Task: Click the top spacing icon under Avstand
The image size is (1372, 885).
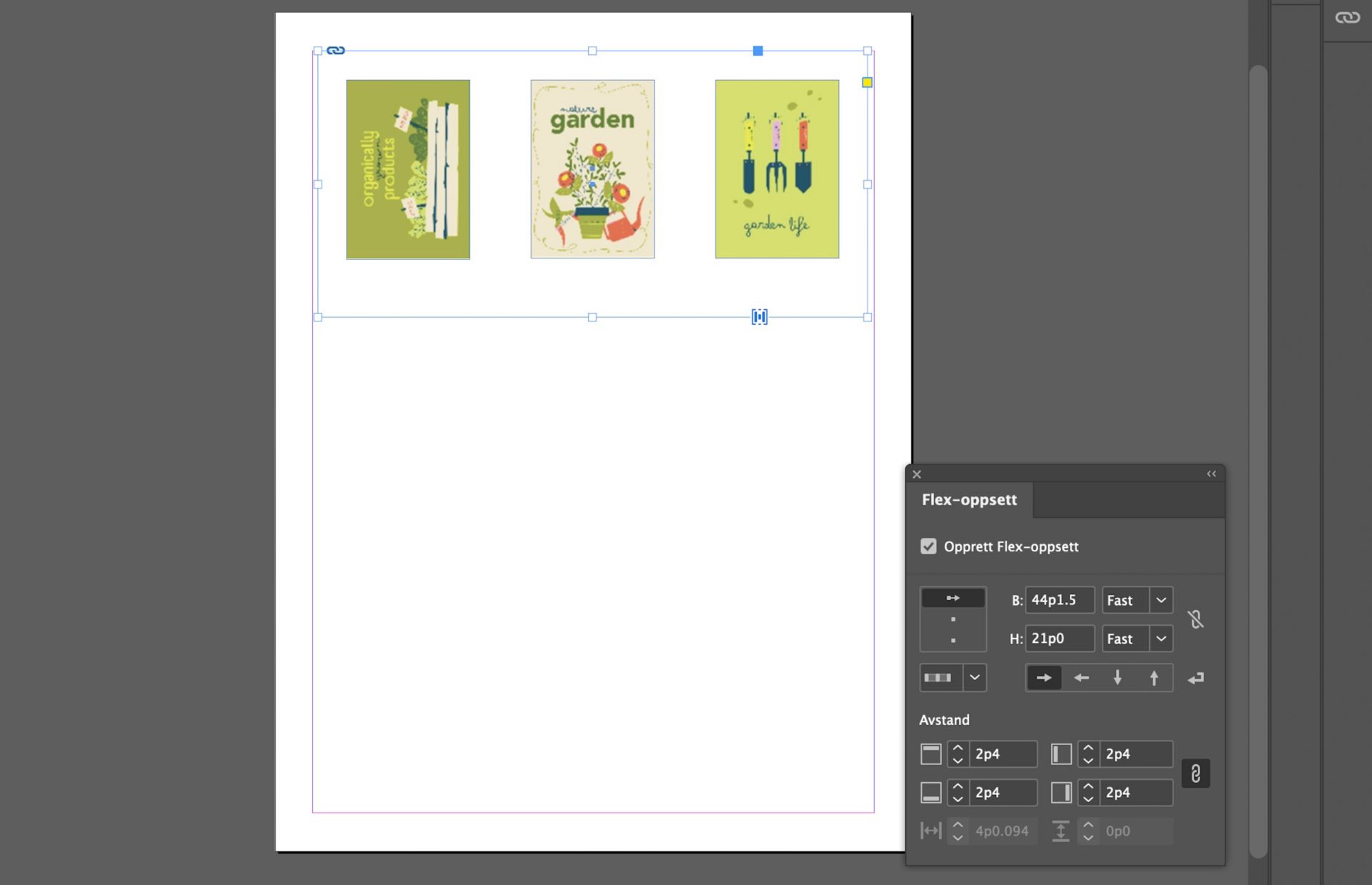Action: pyautogui.click(x=930, y=754)
